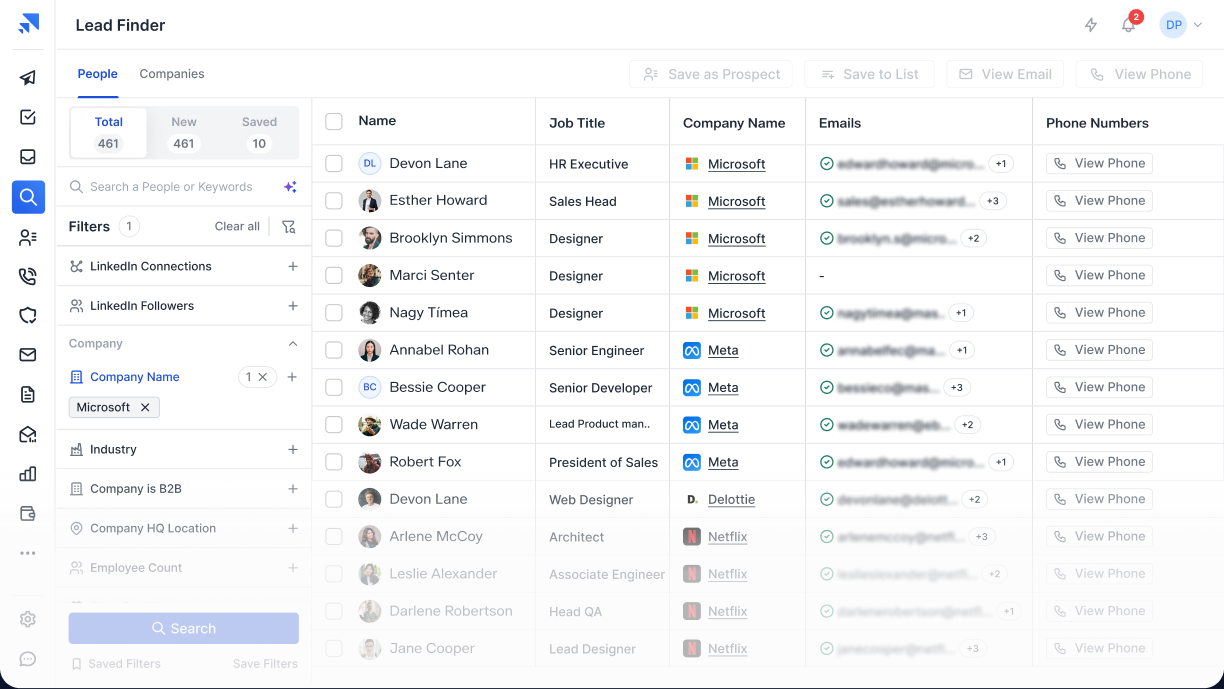The width and height of the screenshot is (1224, 689).
Task: Click the Save to List button
Action: pos(869,74)
